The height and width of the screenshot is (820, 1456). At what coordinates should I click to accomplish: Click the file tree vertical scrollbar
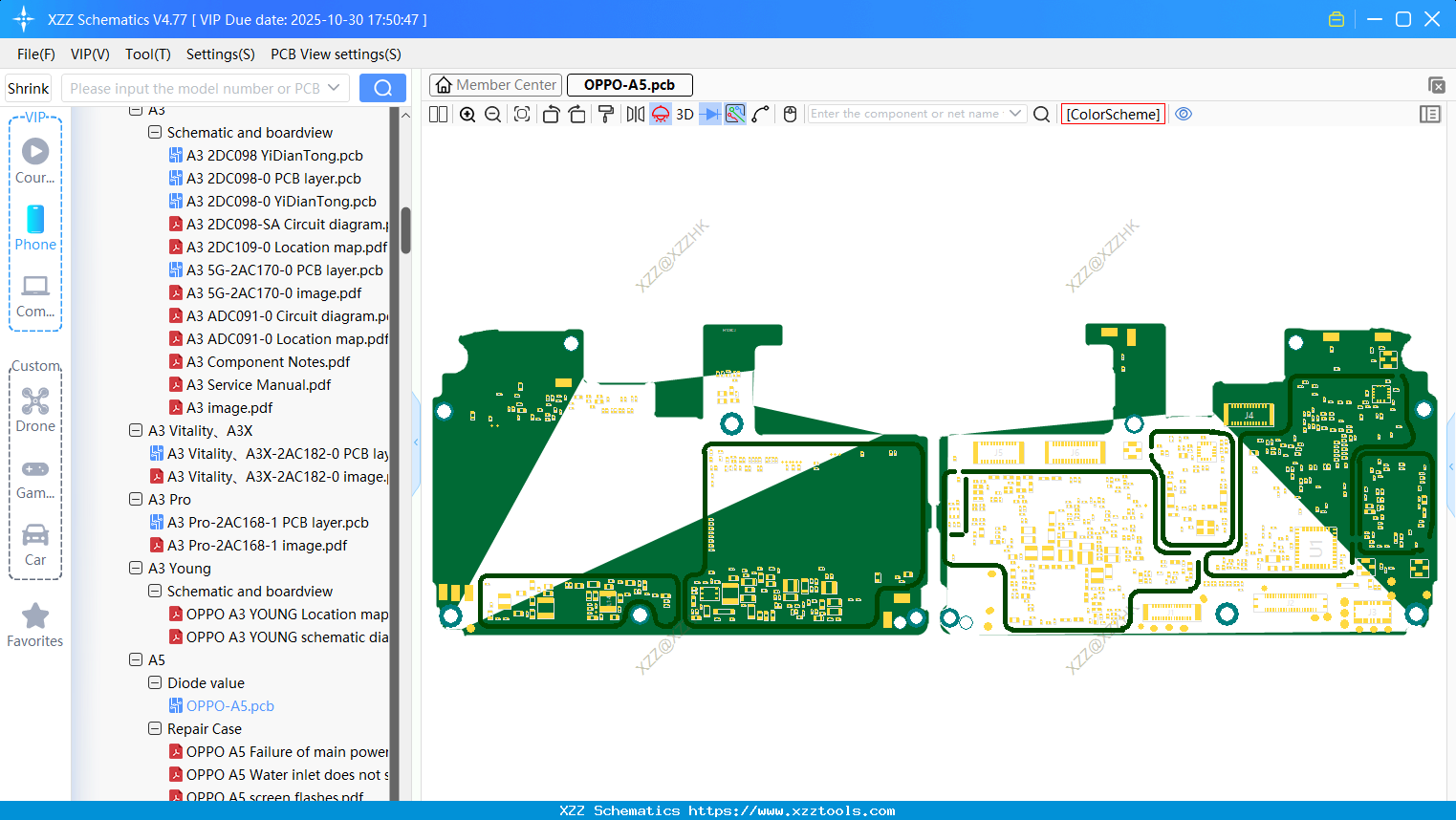coord(405,230)
